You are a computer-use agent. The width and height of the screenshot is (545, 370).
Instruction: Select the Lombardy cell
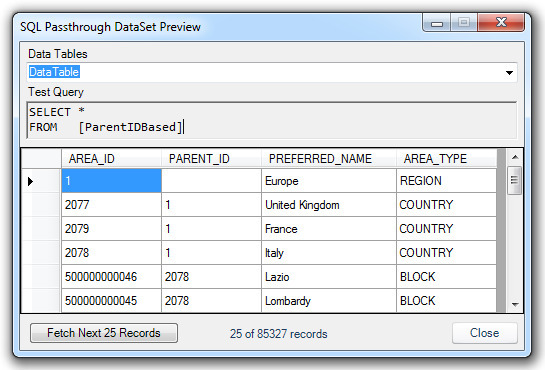point(329,301)
